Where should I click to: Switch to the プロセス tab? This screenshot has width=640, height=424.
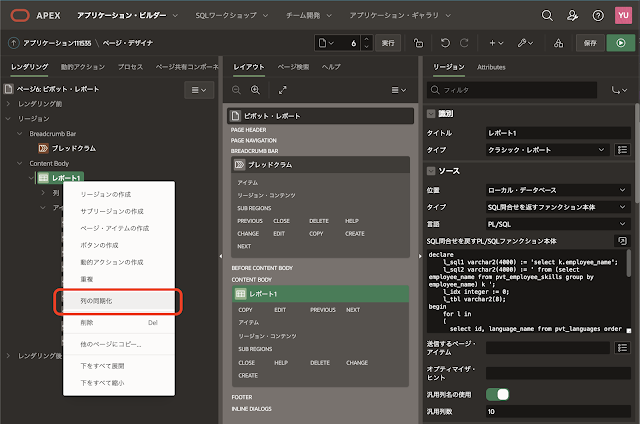pos(130,67)
